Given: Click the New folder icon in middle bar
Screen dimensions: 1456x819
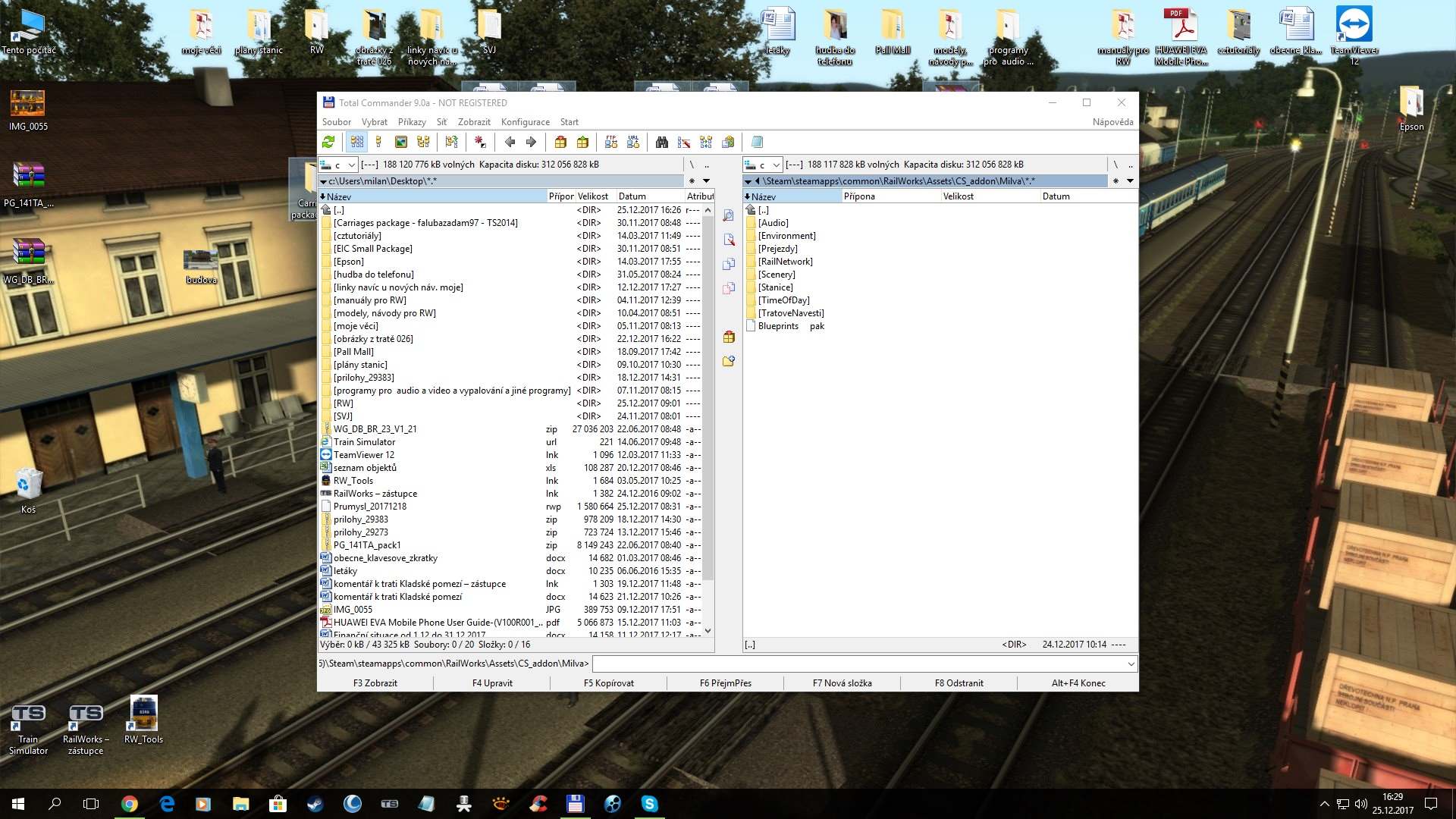Looking at the screenshot, I should pyautogui.click(x=729, y=361).
